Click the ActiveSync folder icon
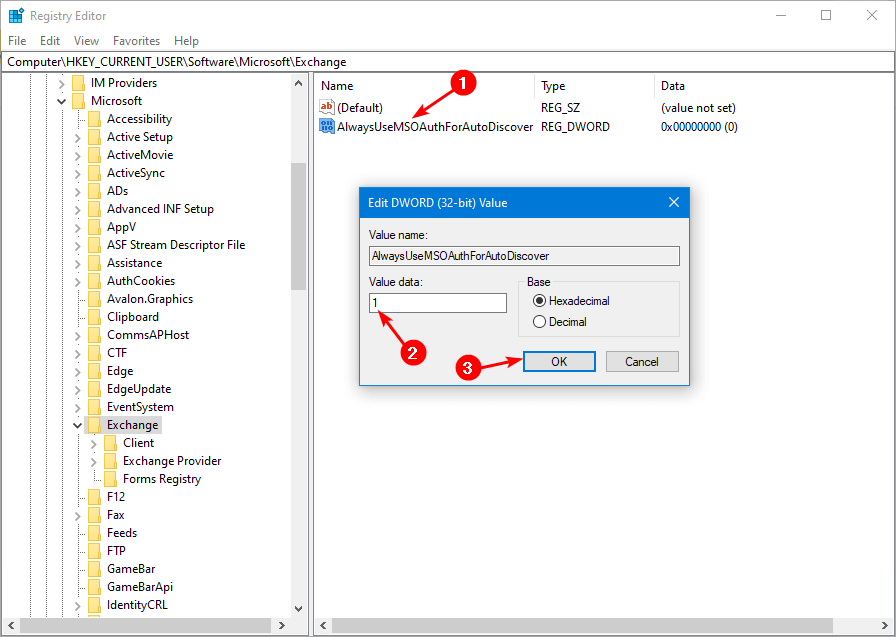This screenshot has height=637, width=896. 95,173
